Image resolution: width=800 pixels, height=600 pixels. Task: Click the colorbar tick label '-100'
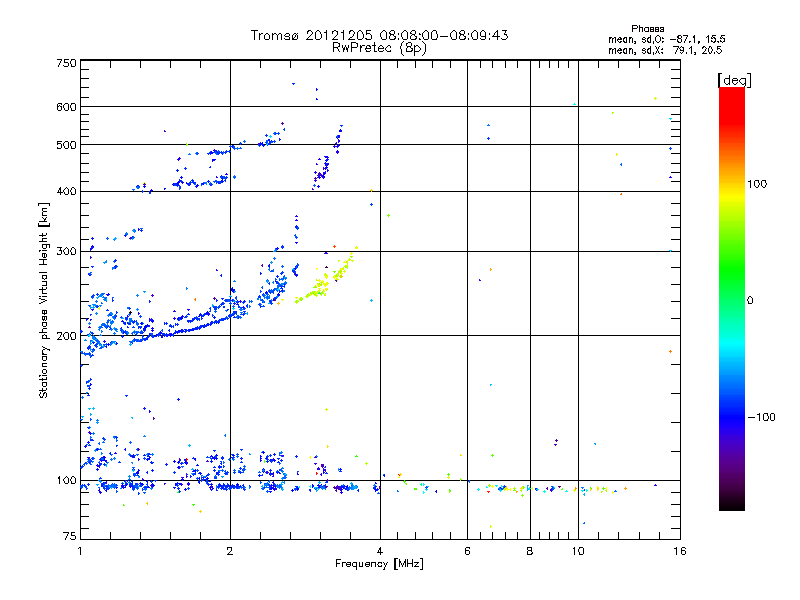tap(761, 417)
